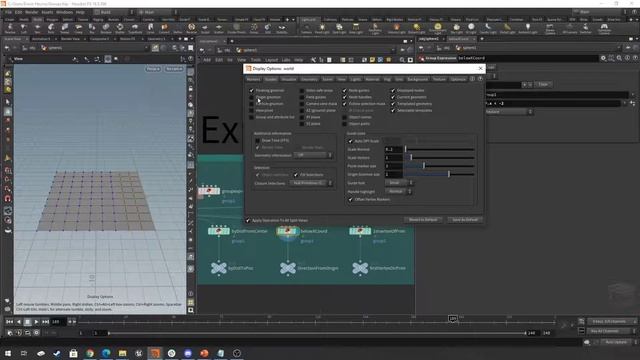The image size is (640, 360).
Task: Switch to Background tab in Display Options
Action: 418,79
